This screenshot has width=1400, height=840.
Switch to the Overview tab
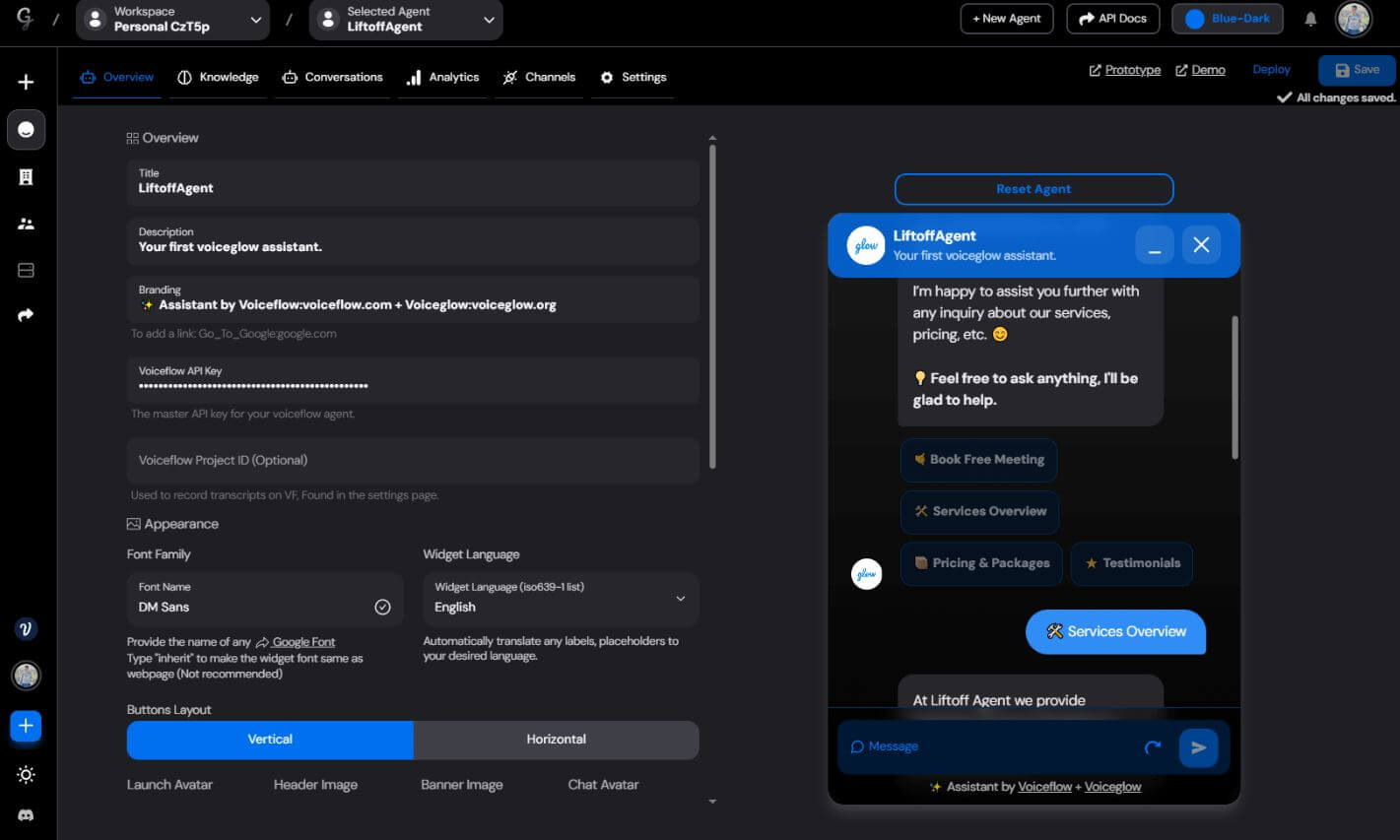pyautogui.click(x=117, y=77)
